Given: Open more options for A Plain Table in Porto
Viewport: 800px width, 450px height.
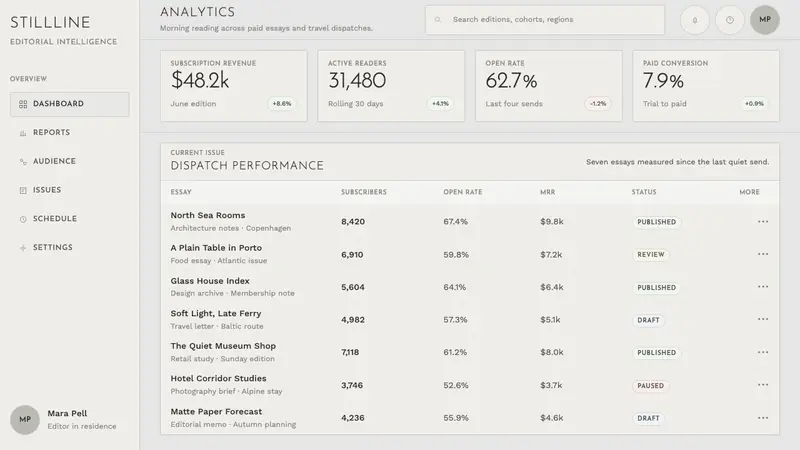Looking at the screenshot, I should pyautogui.click(x=763, y=254).
